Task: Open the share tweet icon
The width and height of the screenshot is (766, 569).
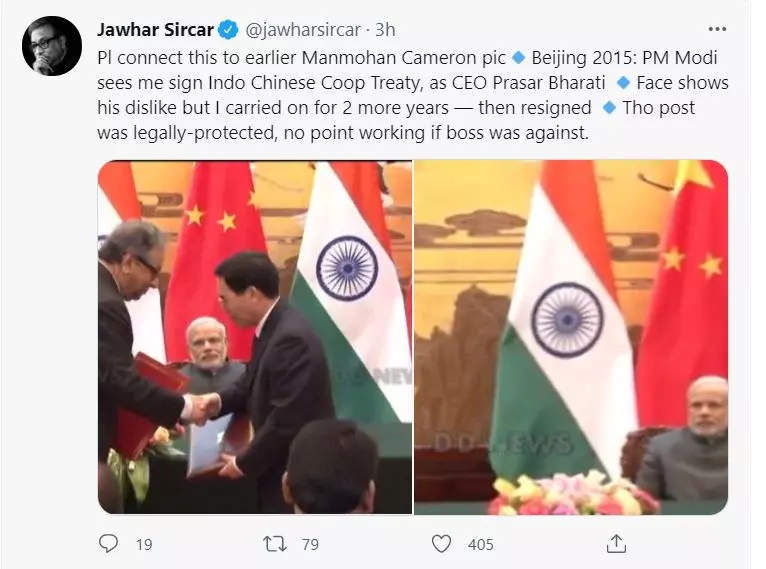Action: (616, 543)
